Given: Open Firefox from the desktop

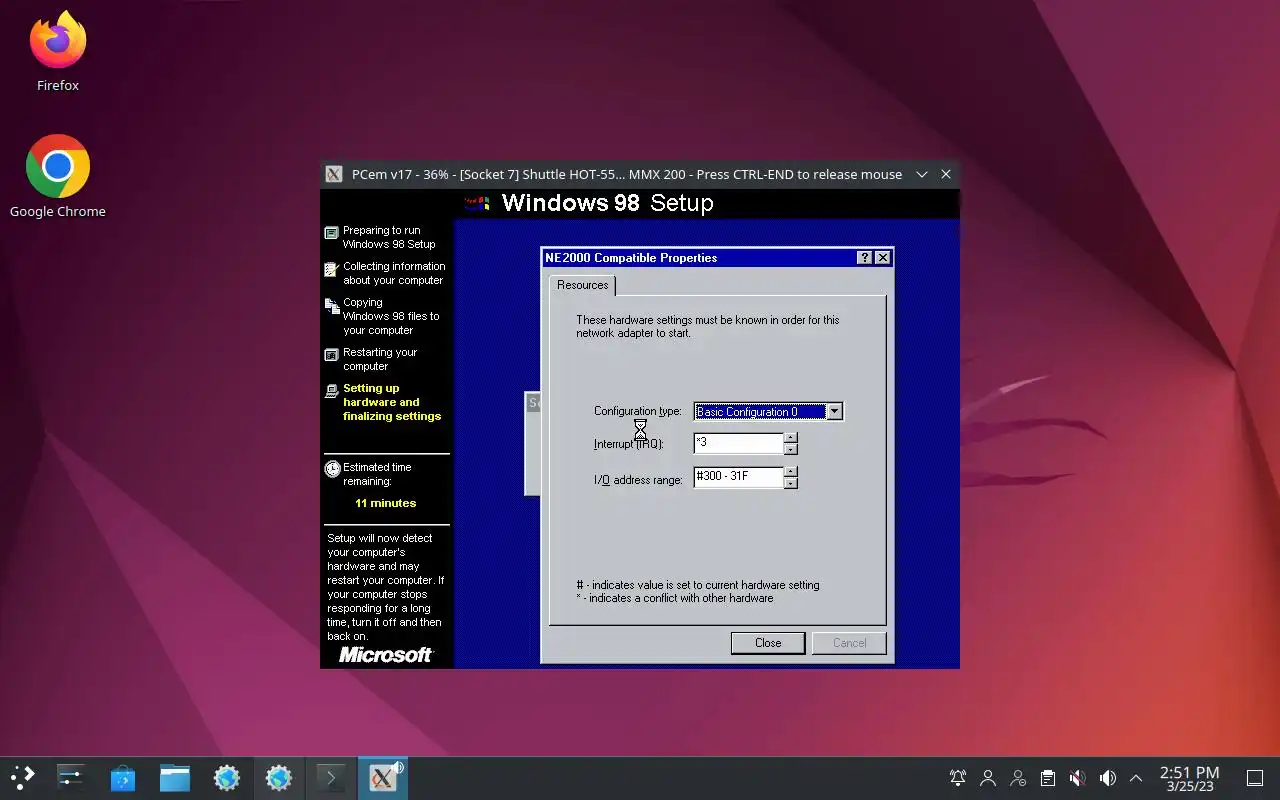Looking at the screenshot, I should [58, 52].
